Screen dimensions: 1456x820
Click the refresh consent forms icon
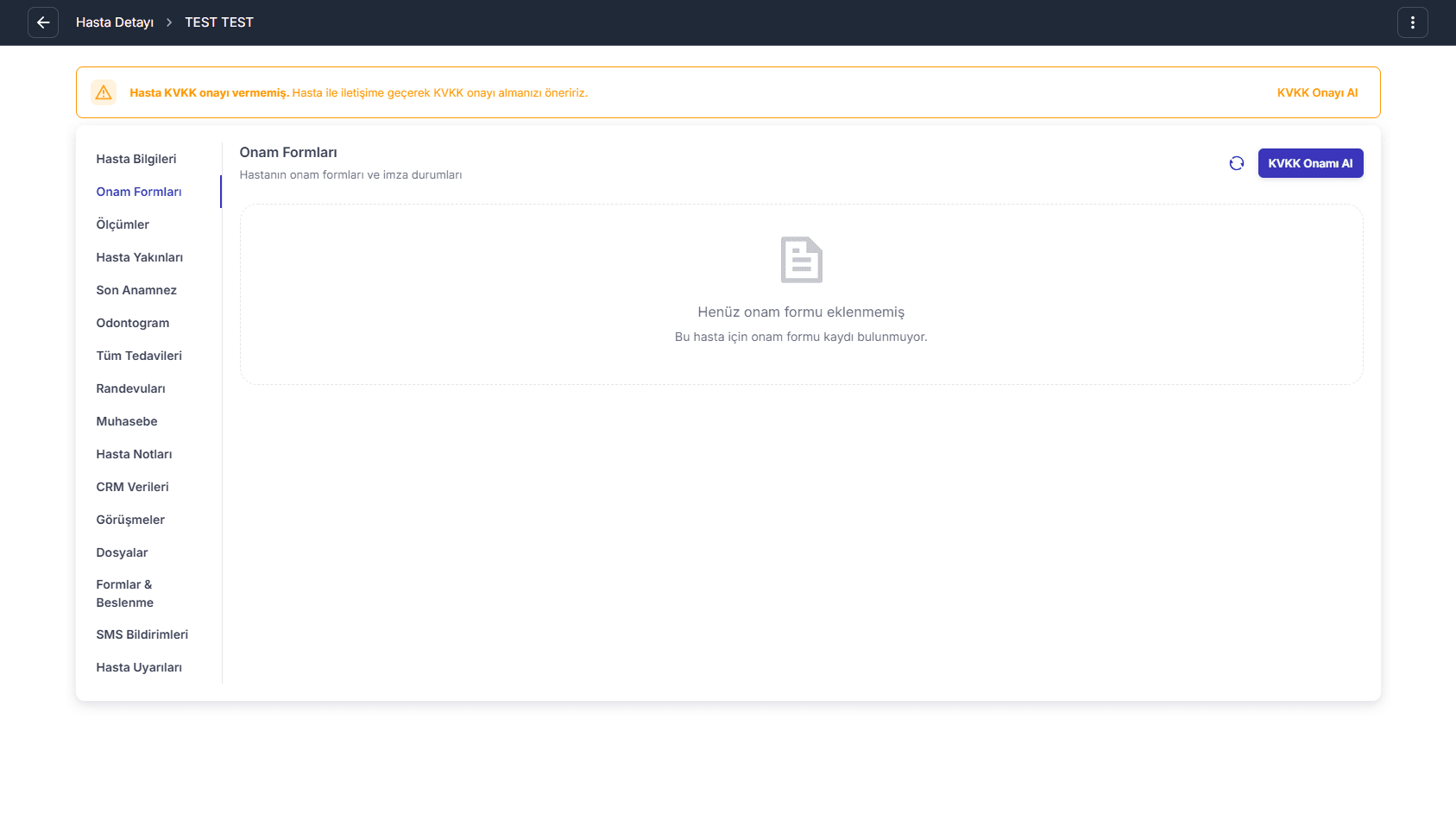click(1237, 163)
